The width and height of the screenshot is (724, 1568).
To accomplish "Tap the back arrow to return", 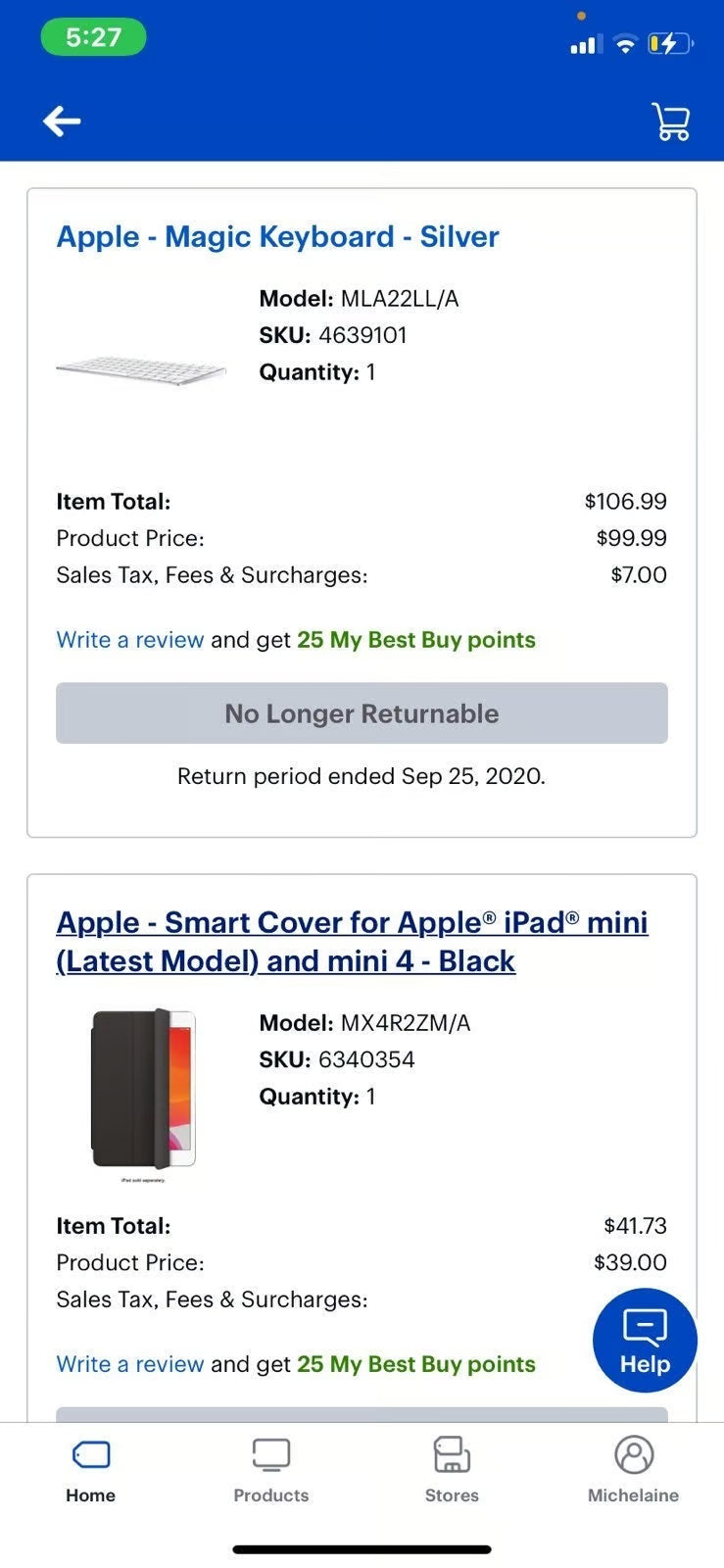I will pyautogui.click(x=62, y=121).
